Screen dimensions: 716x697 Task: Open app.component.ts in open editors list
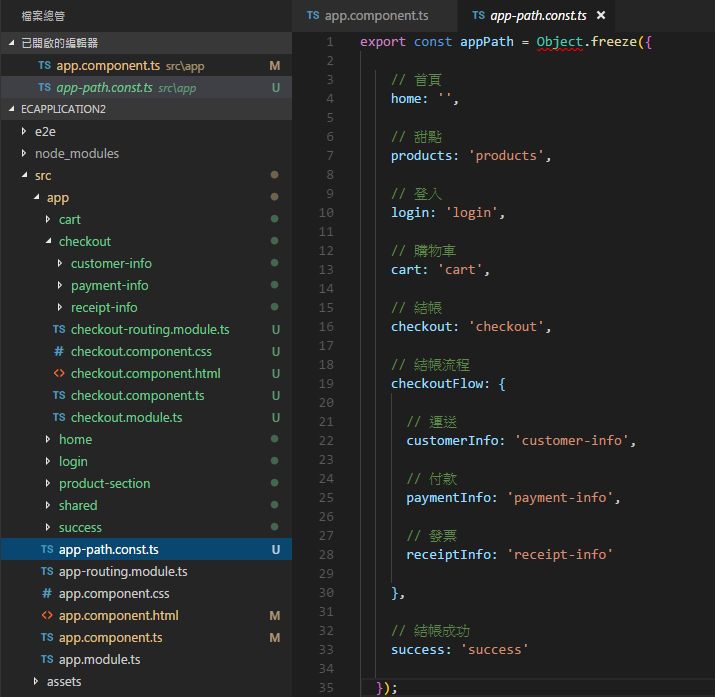pyautogui.click(x=146, y=66)
